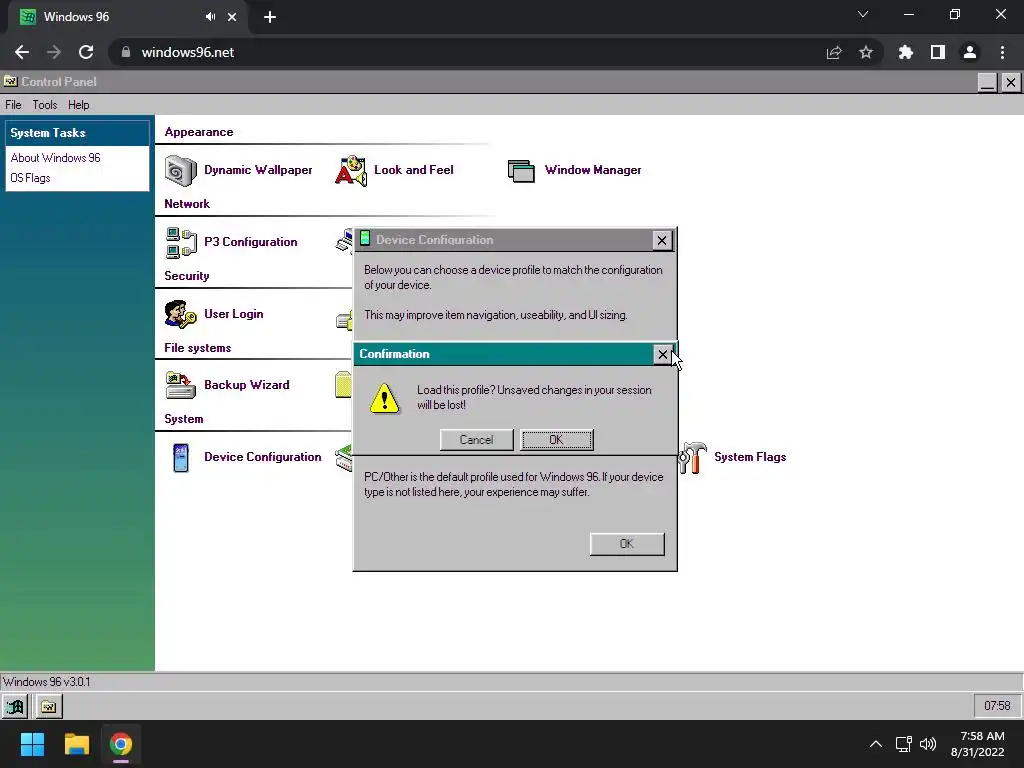Image resolution: width=1024 pixels, height=768 pixels.
Task: Open the System Flags hammer icon
Action: tap(692, 457)
